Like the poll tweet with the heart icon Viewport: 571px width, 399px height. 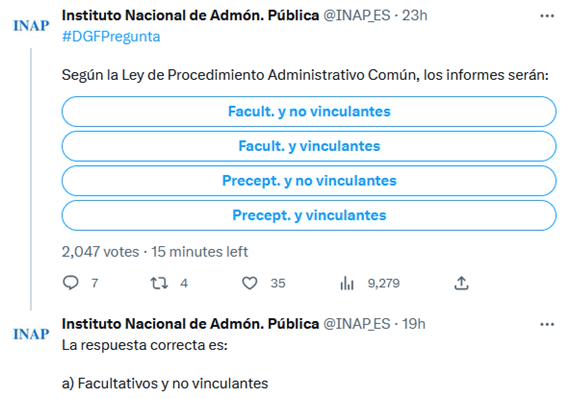pyautogui.click(x=250, y=283)
